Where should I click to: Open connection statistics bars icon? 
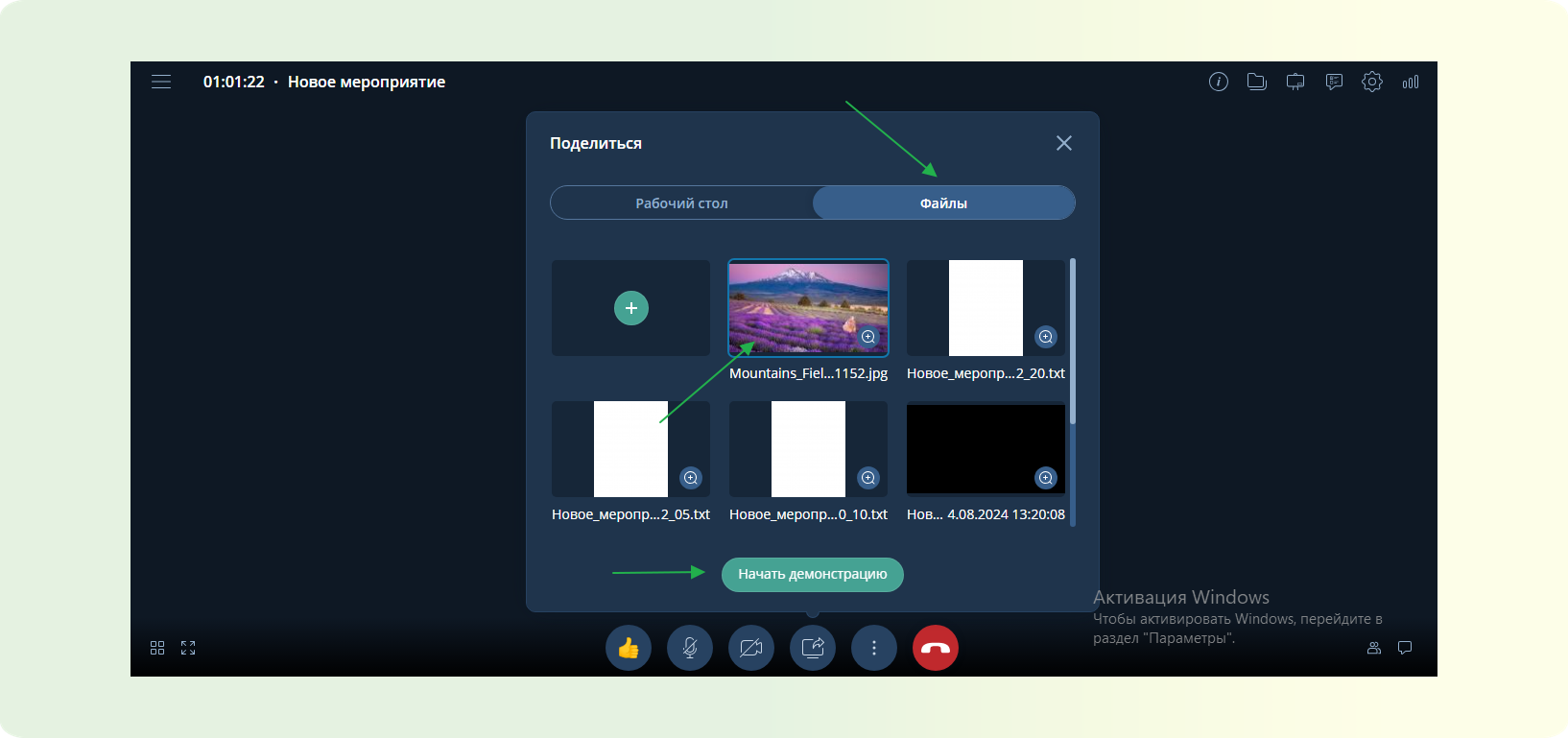[x=1410, y=82]
